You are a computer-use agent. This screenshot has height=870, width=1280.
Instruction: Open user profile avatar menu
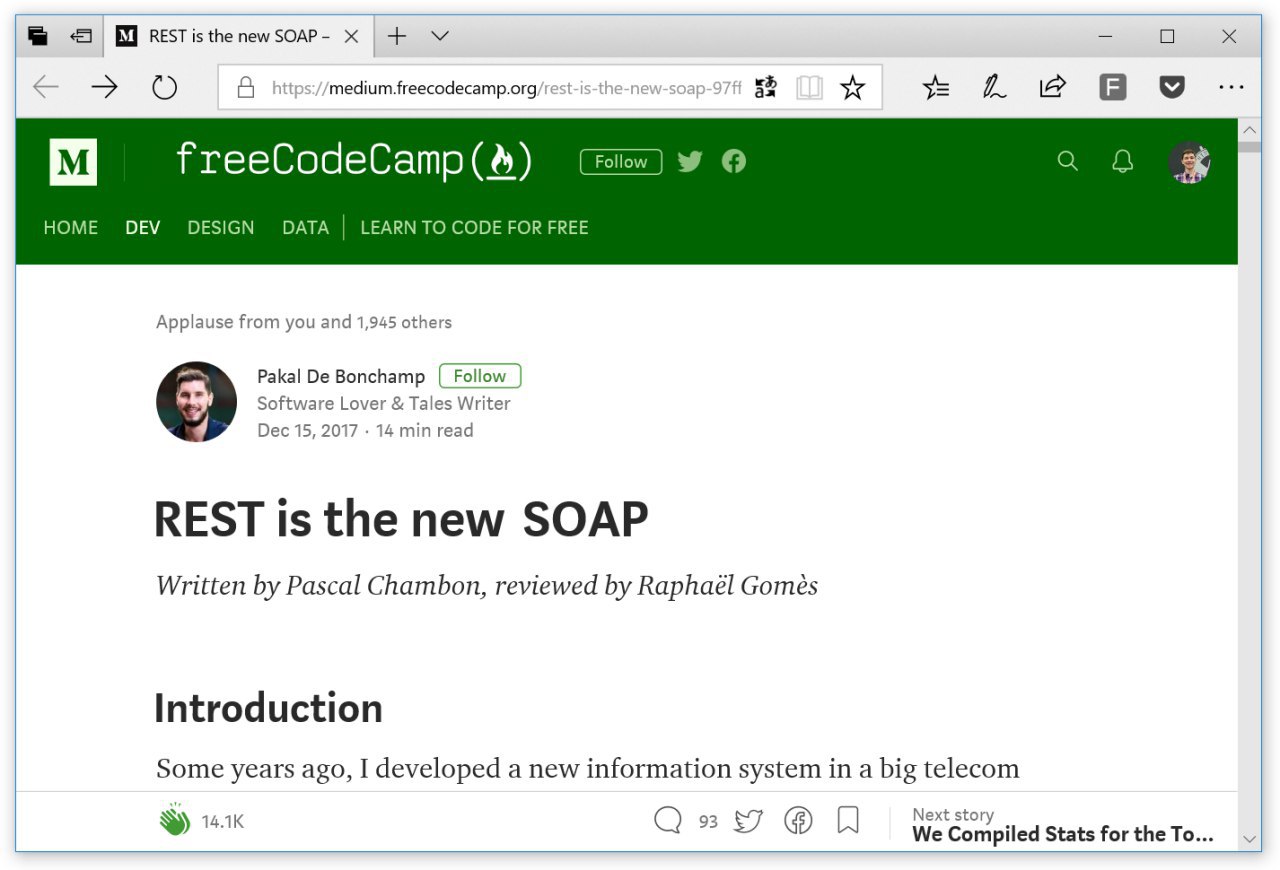click(1190, 162)
